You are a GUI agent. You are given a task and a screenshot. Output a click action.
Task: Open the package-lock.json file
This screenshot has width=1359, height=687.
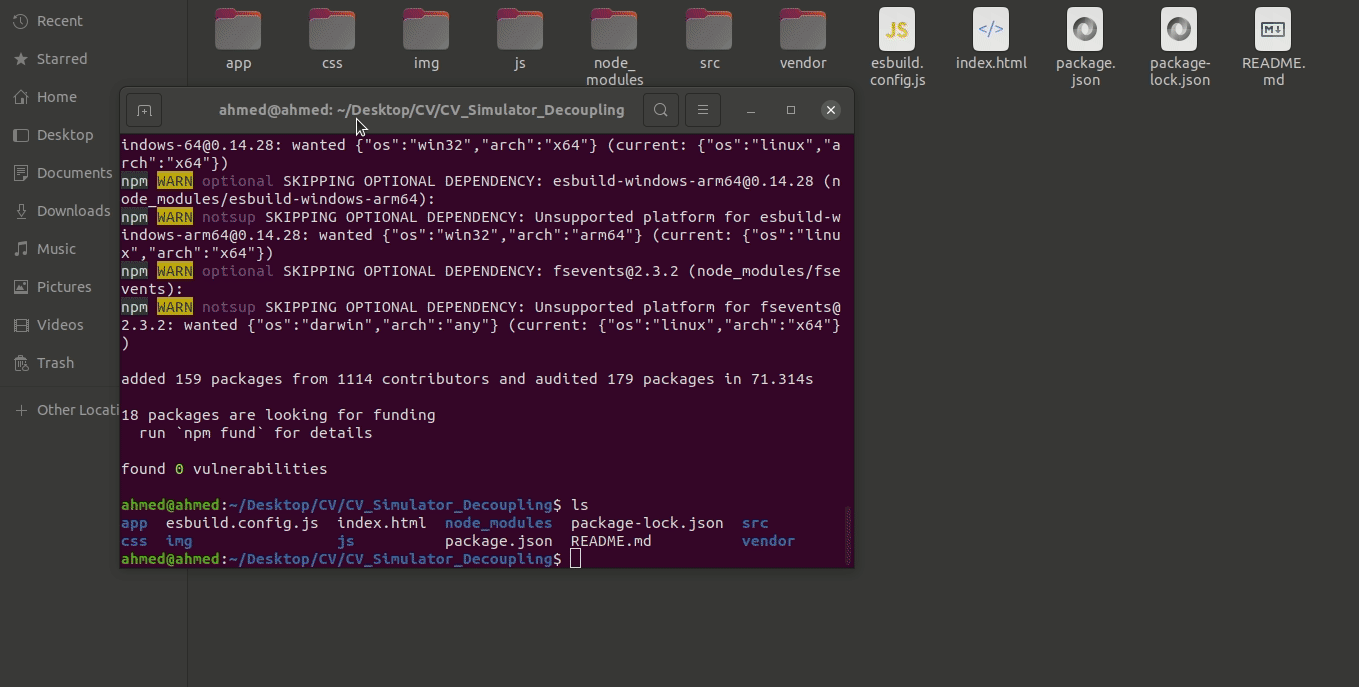[x=1179, y=30]
